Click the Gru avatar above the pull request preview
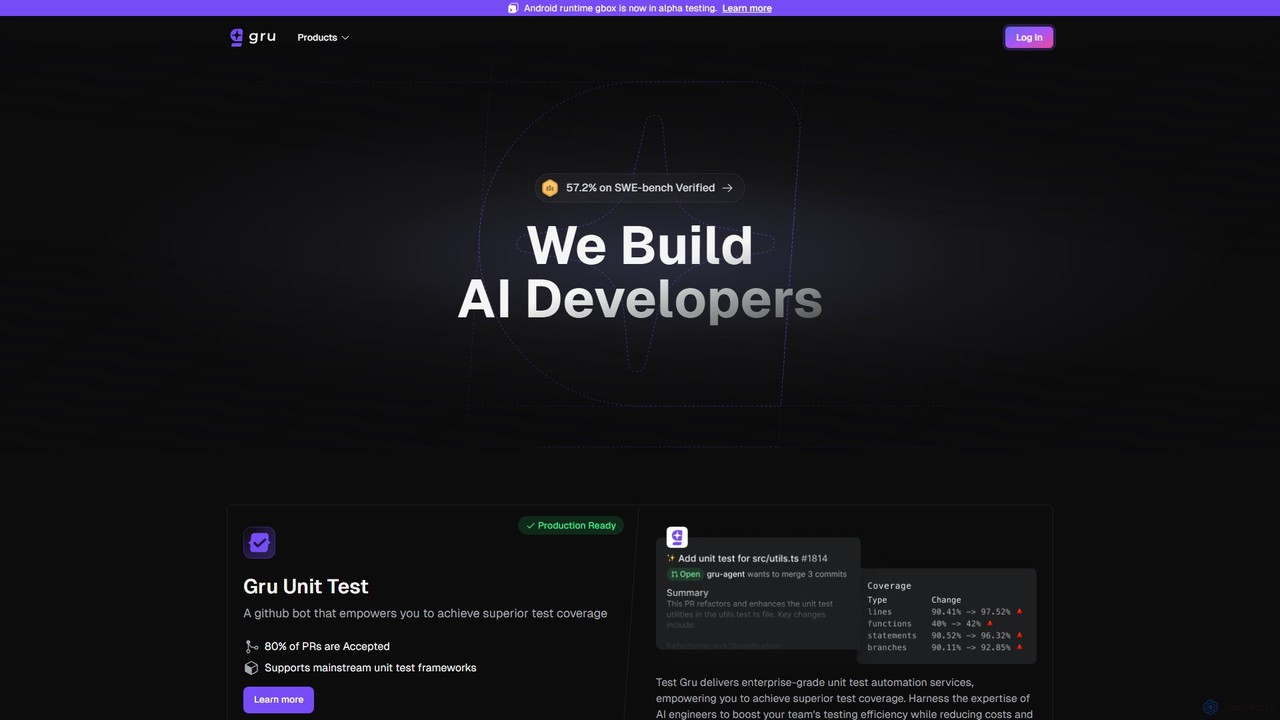The image size is (1280, 720). [x=677, y=537]
